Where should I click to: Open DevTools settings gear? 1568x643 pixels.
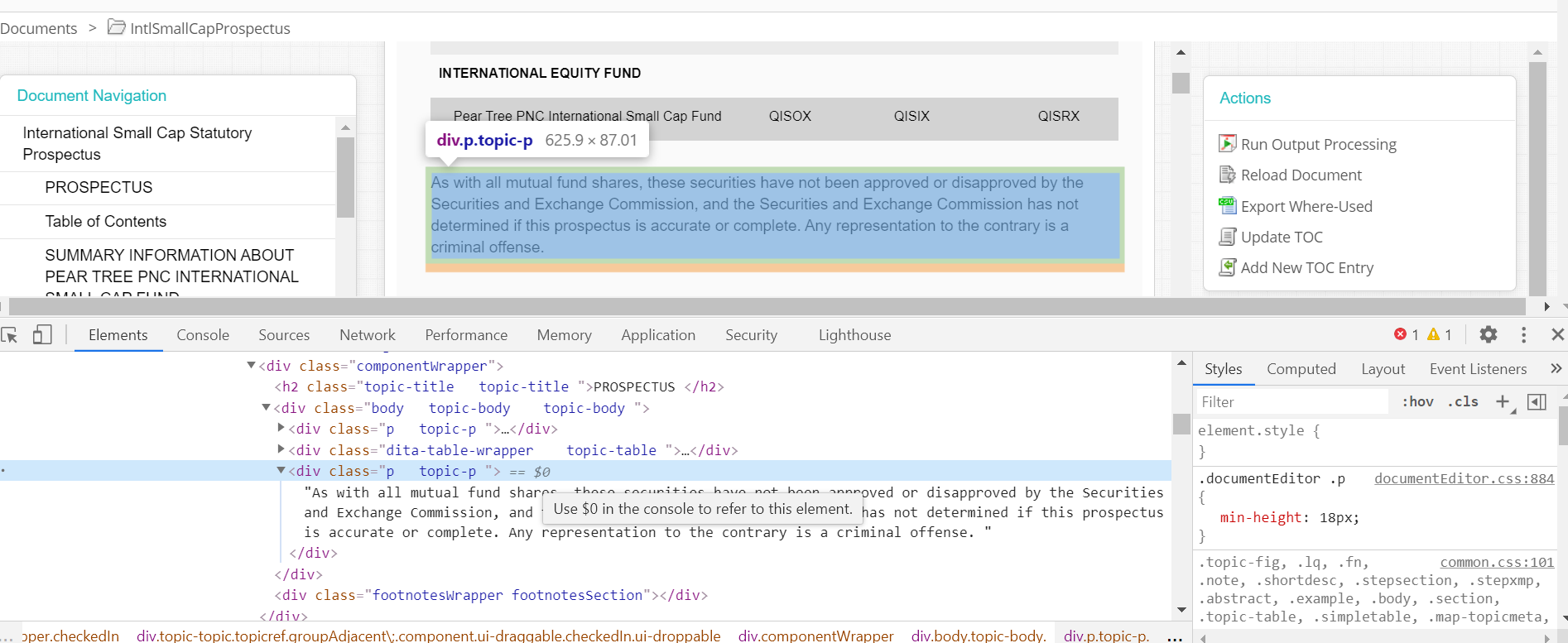point(1489,334)
